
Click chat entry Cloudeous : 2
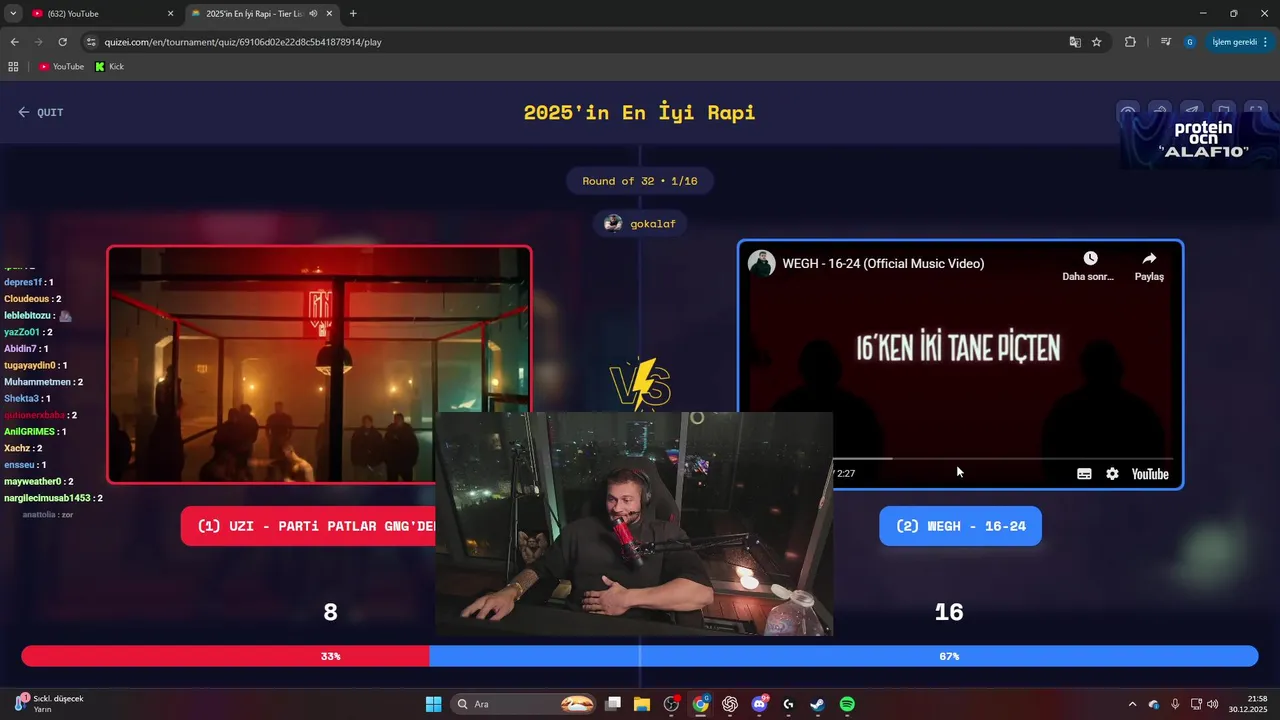(x=33, y=299)
